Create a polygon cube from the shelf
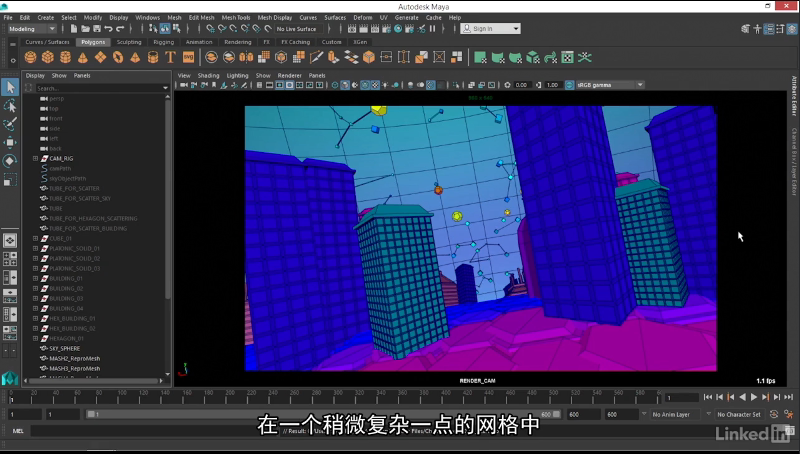Viewport: 800px width, 454px height. (48, 57)
